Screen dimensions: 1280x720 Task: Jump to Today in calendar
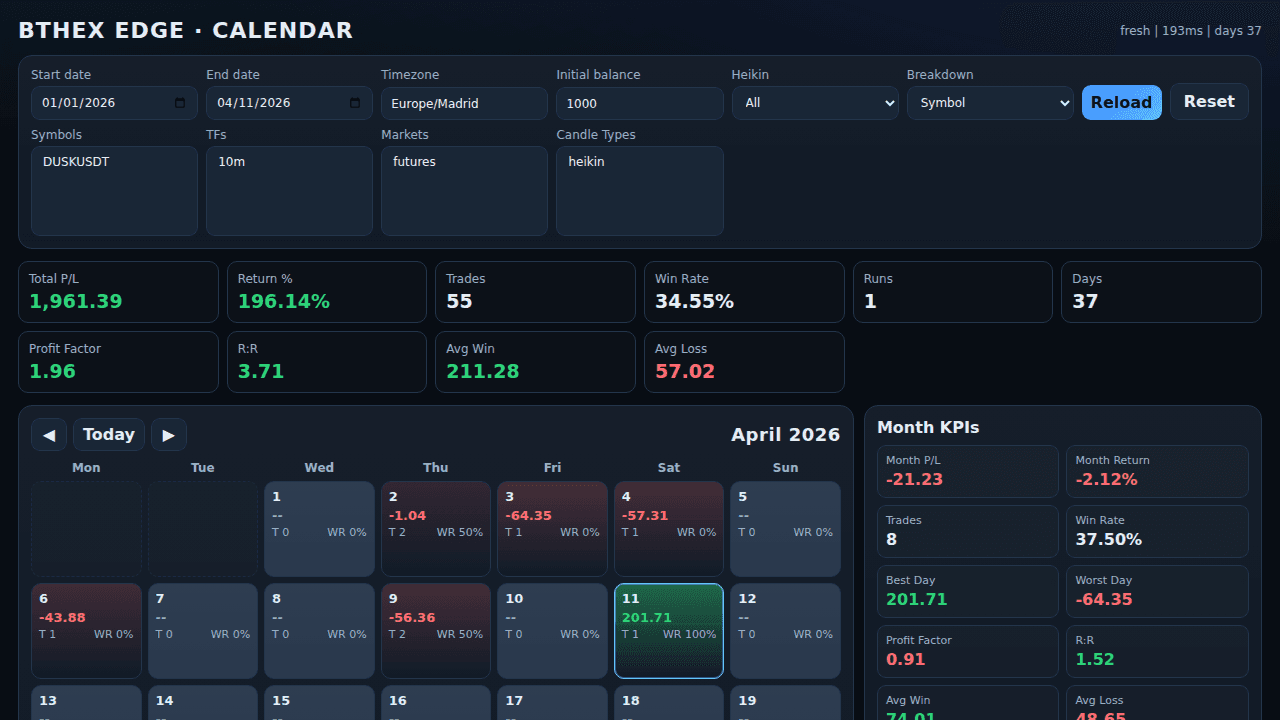coord(109,435)
